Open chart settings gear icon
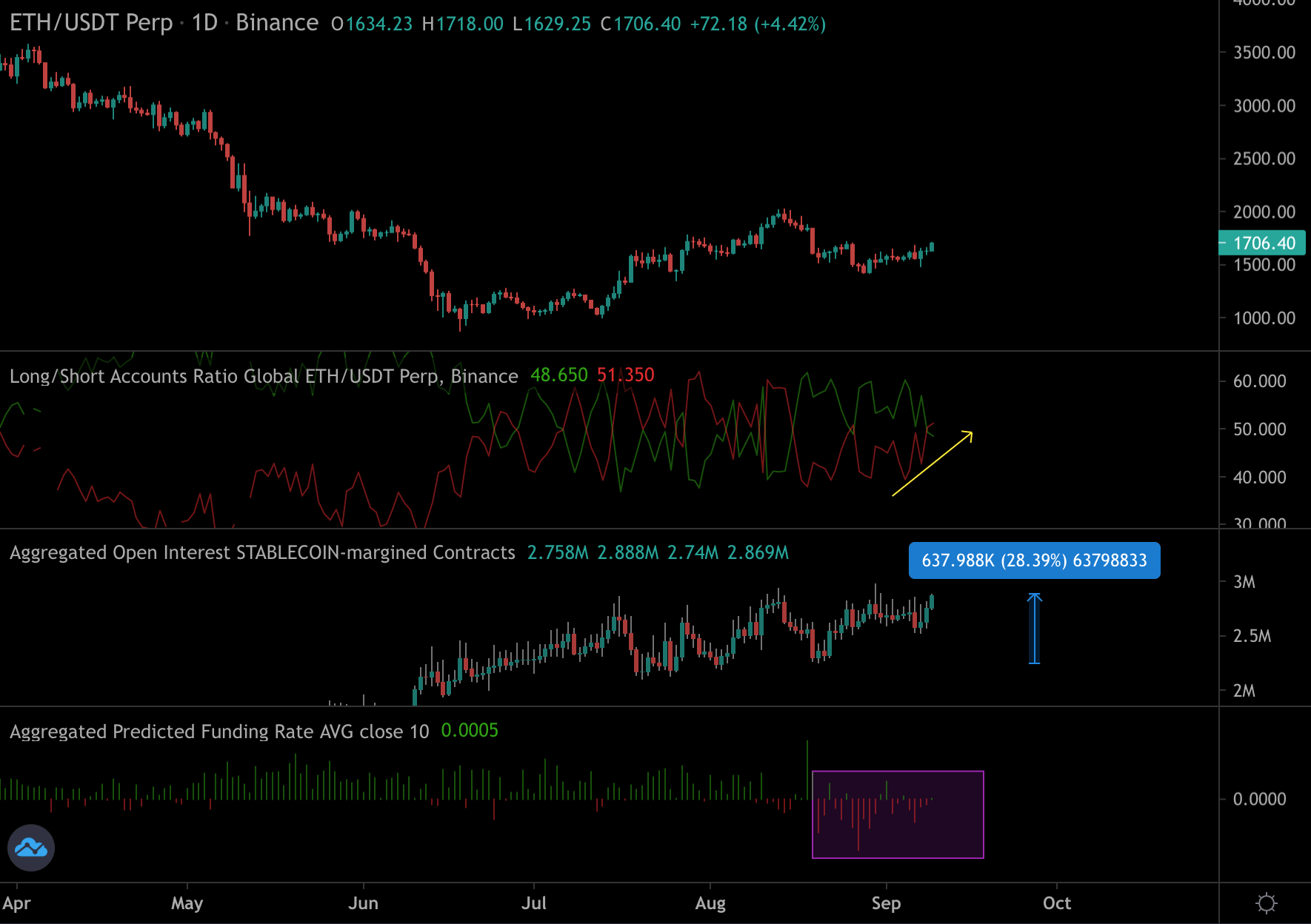The height and width of the screenshot is (924, 1311). coord(1267,903)
